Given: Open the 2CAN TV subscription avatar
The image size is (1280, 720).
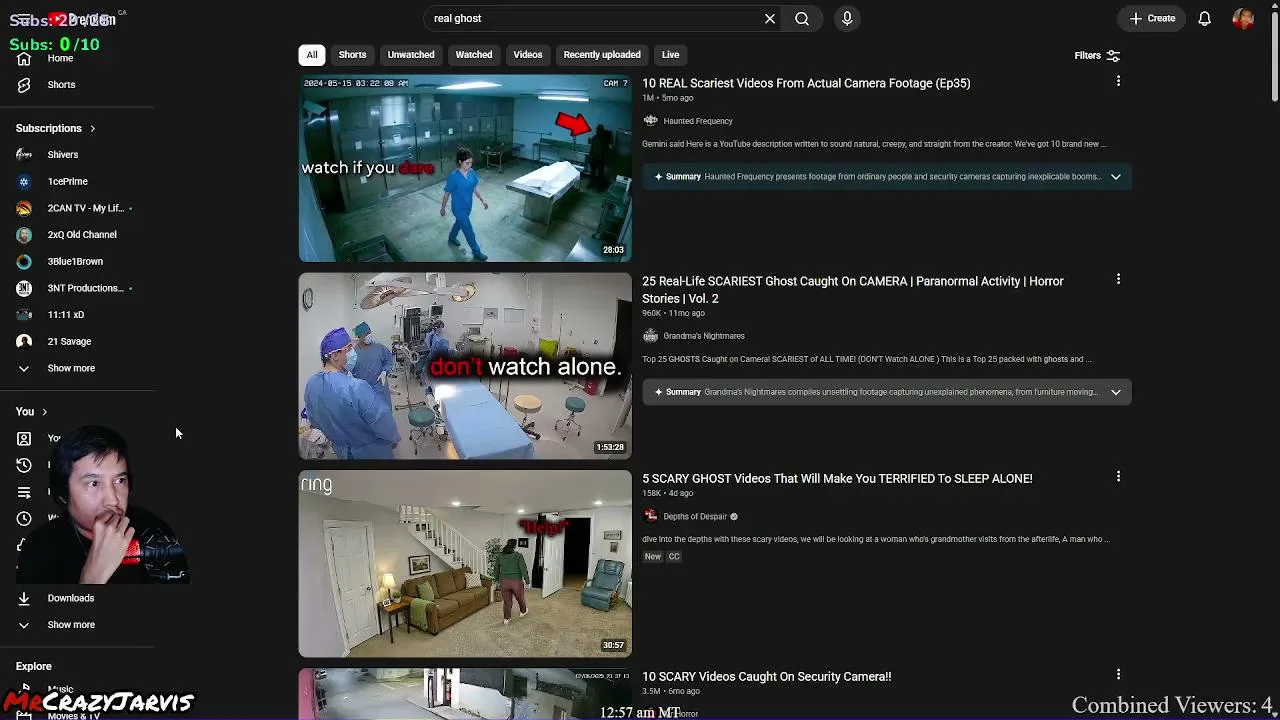Looking at the screenshot, I should 24,208.
